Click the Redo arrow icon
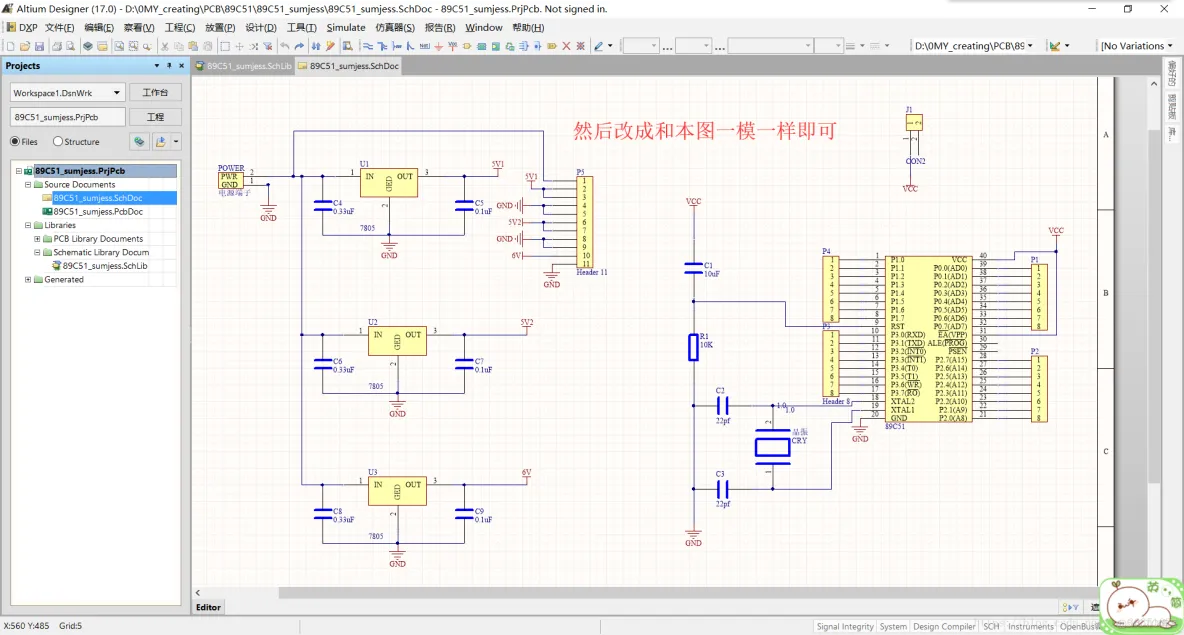Viewport: 1184px width, 635px height. tap(299, 46)
